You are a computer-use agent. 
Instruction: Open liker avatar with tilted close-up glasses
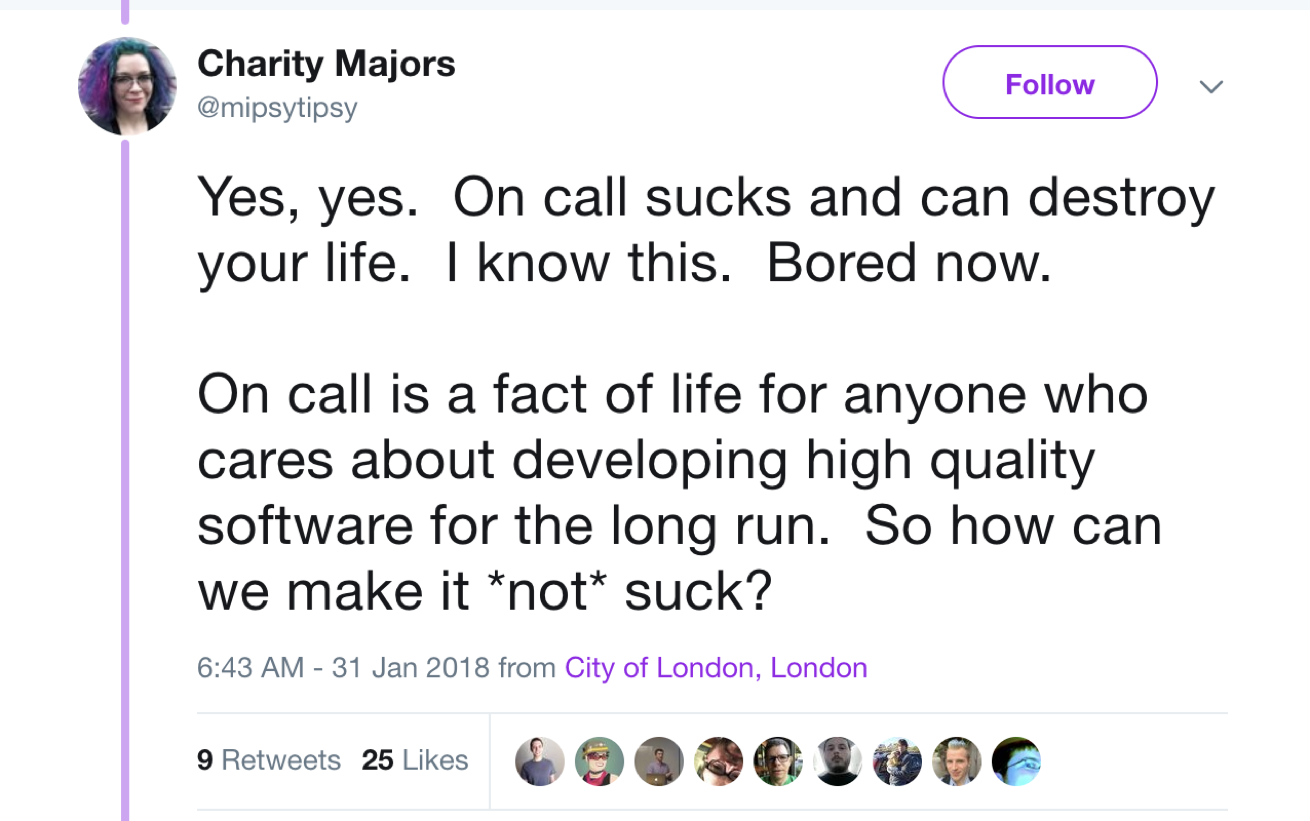point(718,761)
